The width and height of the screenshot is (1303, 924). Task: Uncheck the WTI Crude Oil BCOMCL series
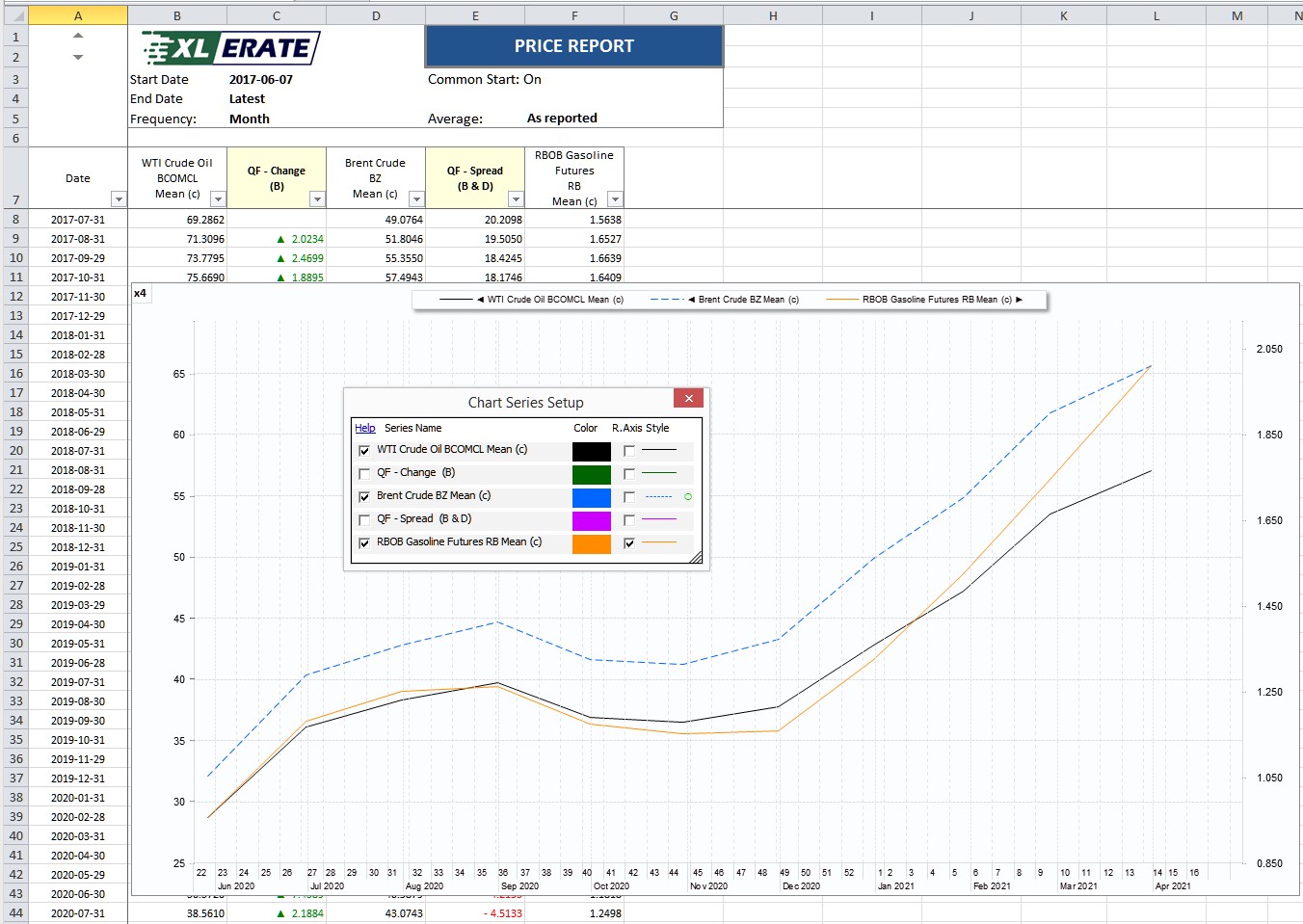click(364, 450)
